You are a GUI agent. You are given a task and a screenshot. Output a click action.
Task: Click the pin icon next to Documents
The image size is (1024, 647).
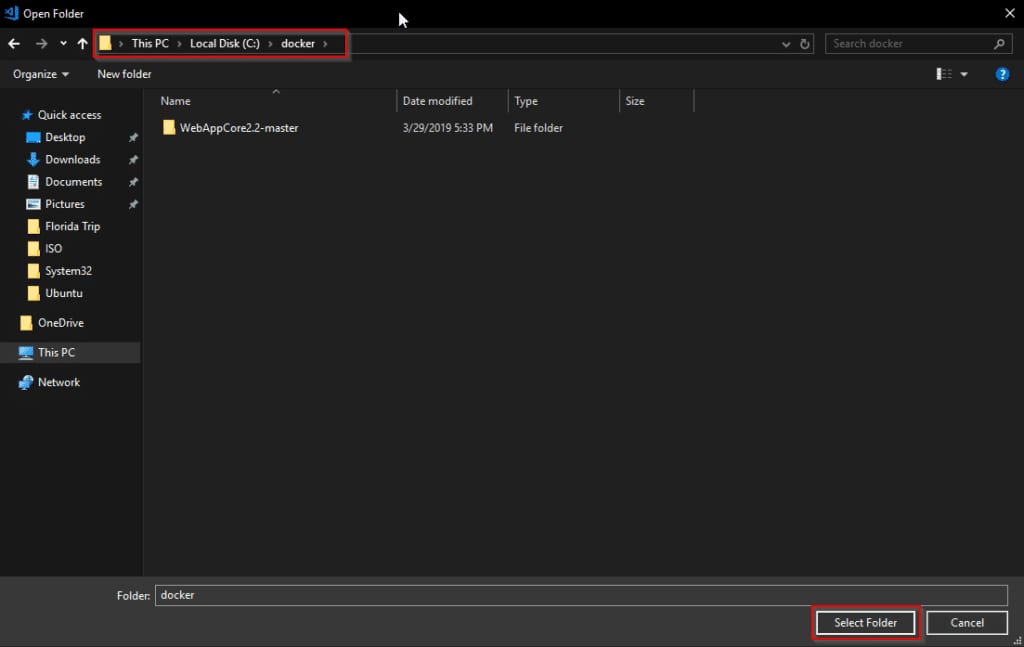click(133, 182)
